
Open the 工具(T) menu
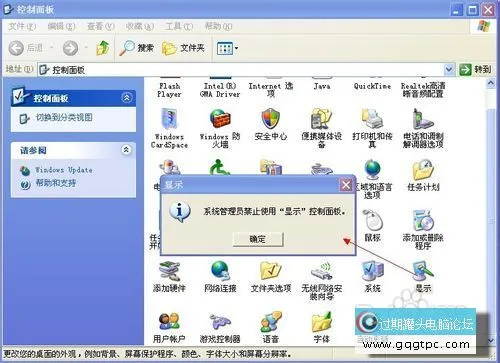click(179, 26)
